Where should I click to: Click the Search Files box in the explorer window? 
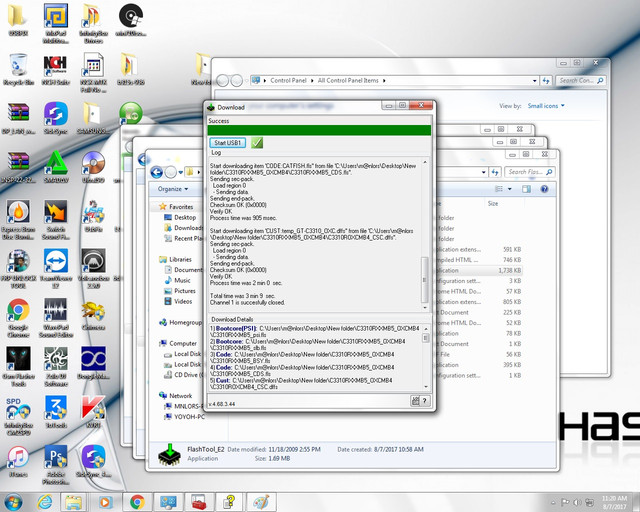point(529,172)
